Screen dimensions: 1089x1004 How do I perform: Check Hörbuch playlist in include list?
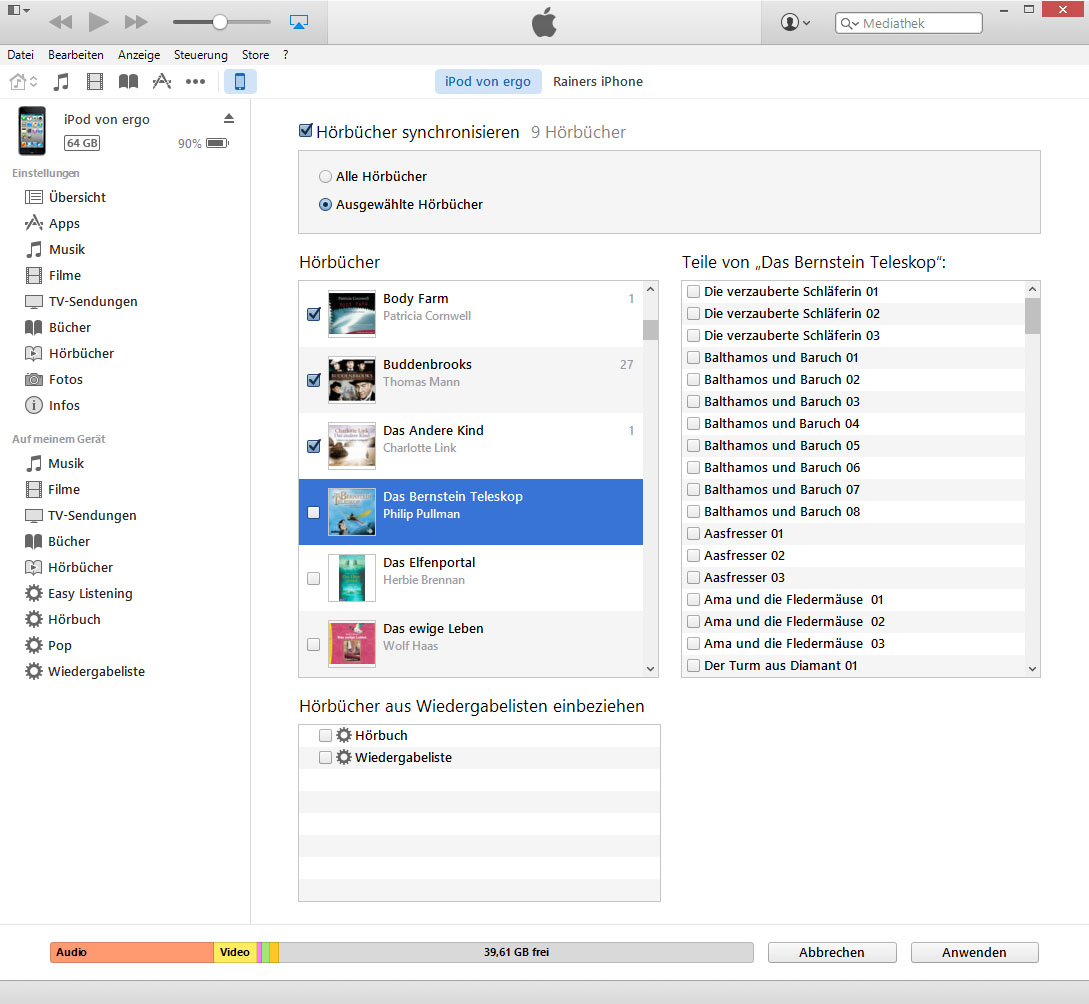tap(325, 735)
